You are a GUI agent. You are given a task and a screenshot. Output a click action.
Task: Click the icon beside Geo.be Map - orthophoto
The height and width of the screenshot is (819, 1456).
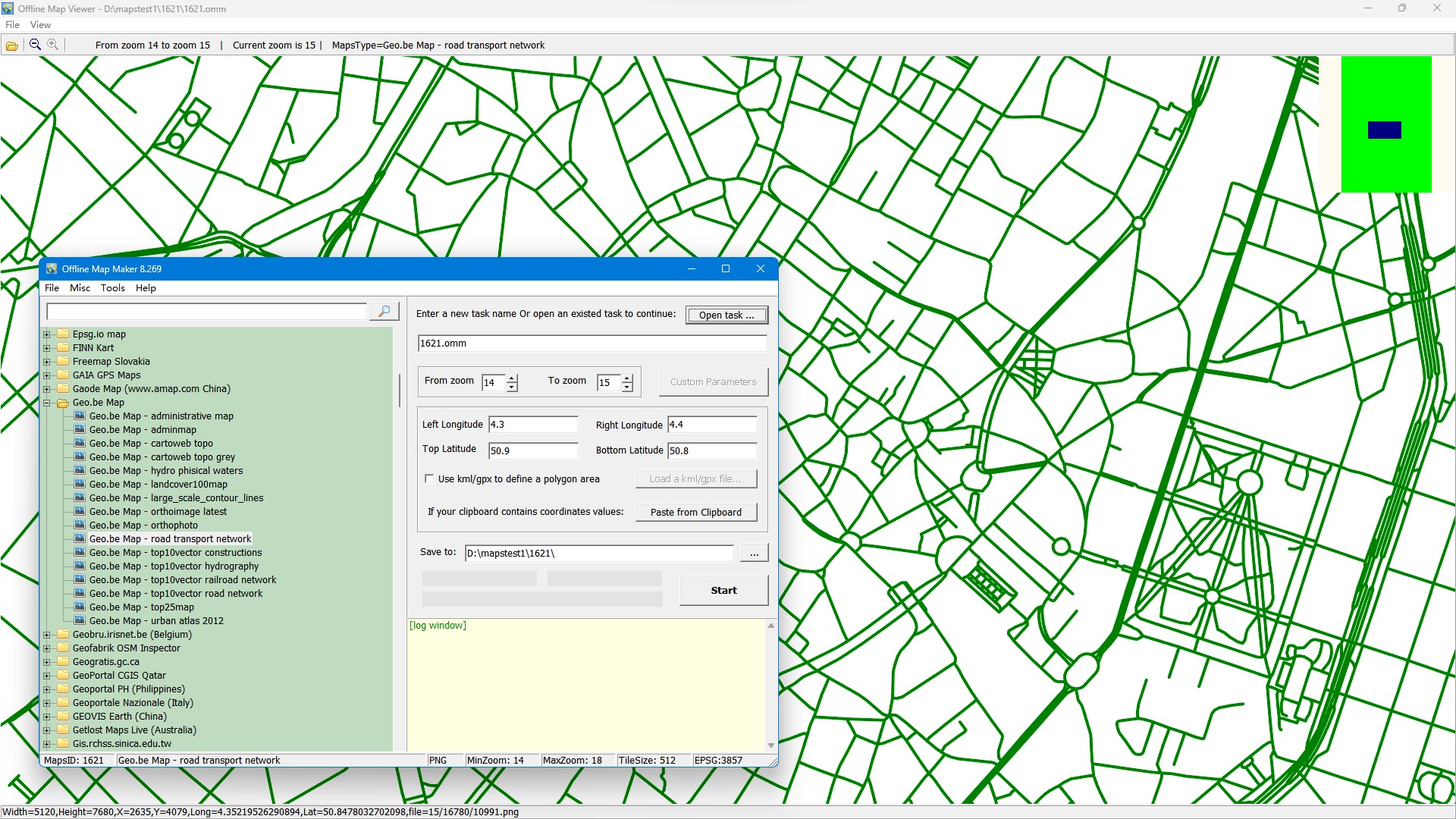point(80,525)
